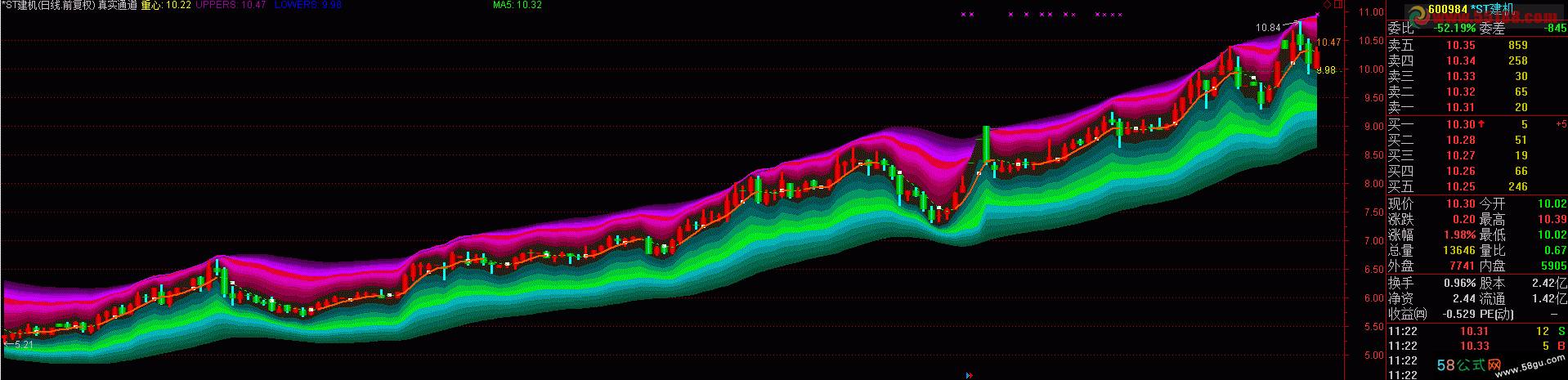The image size is (1568, 380).
Task: Select the 买二 price 10.28
Action: pyautogui.click(x=1460, y=140)
